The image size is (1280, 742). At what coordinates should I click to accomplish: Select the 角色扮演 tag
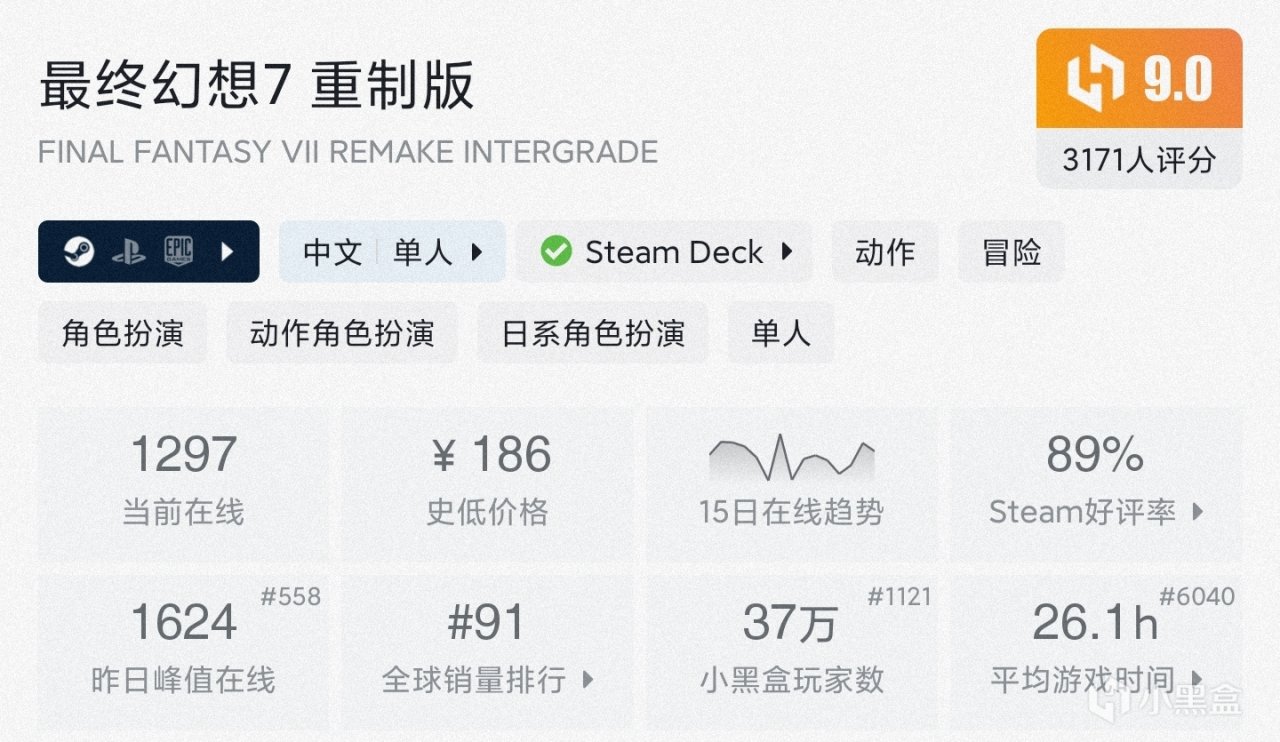(x=122, y=333)
